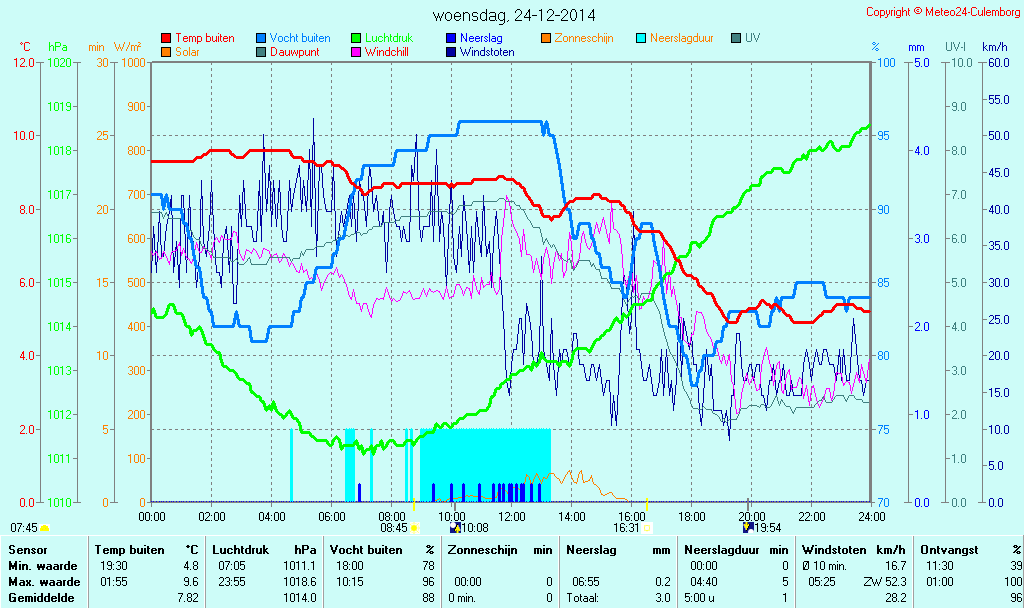Screen dimensions: 1026x608
Task: Click the km/h axis unit label
Action: pyautogui.click(x=994, y=47)
